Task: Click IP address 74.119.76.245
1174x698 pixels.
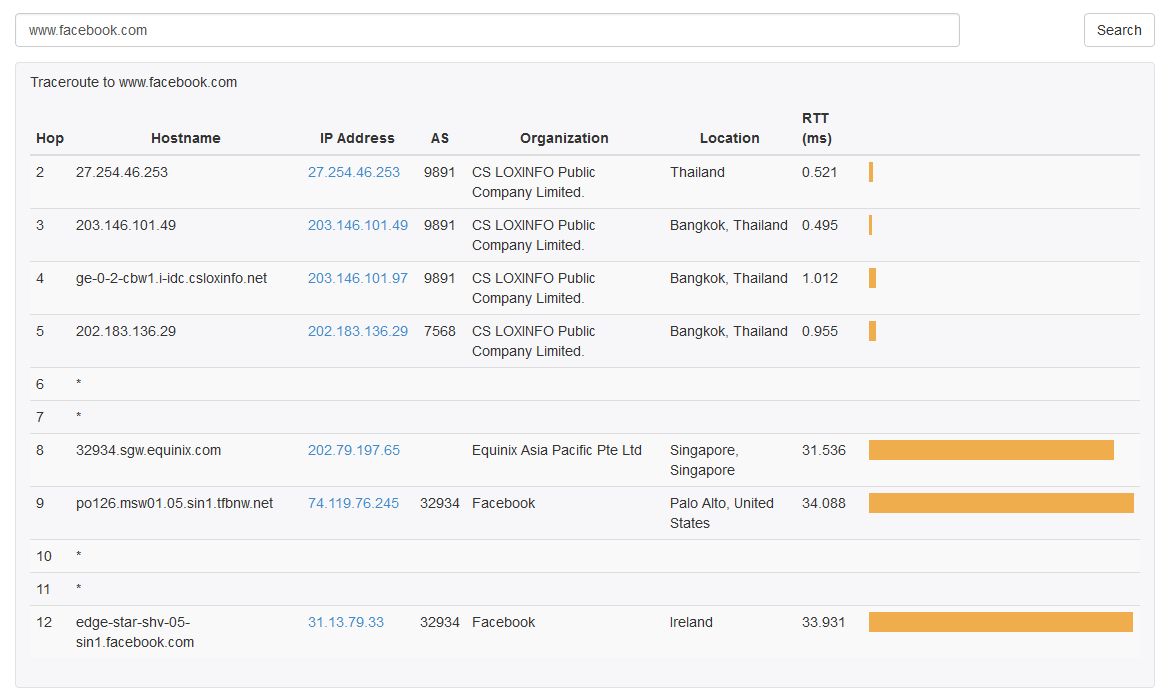Action: coord(353,503)
